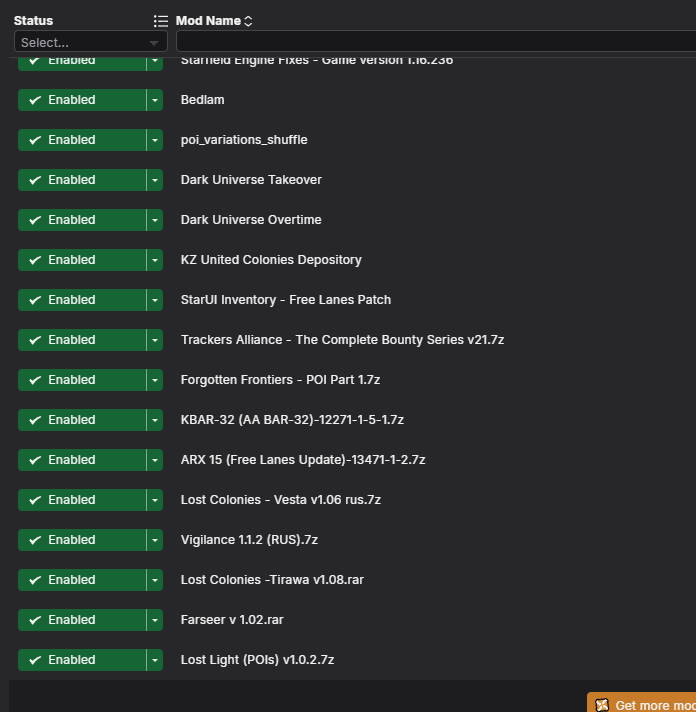Screen dimensions: 696x712
Task: Expand dropdown arrow beside StarUI Inventory Enabled button
Action: tap(155, 300)
